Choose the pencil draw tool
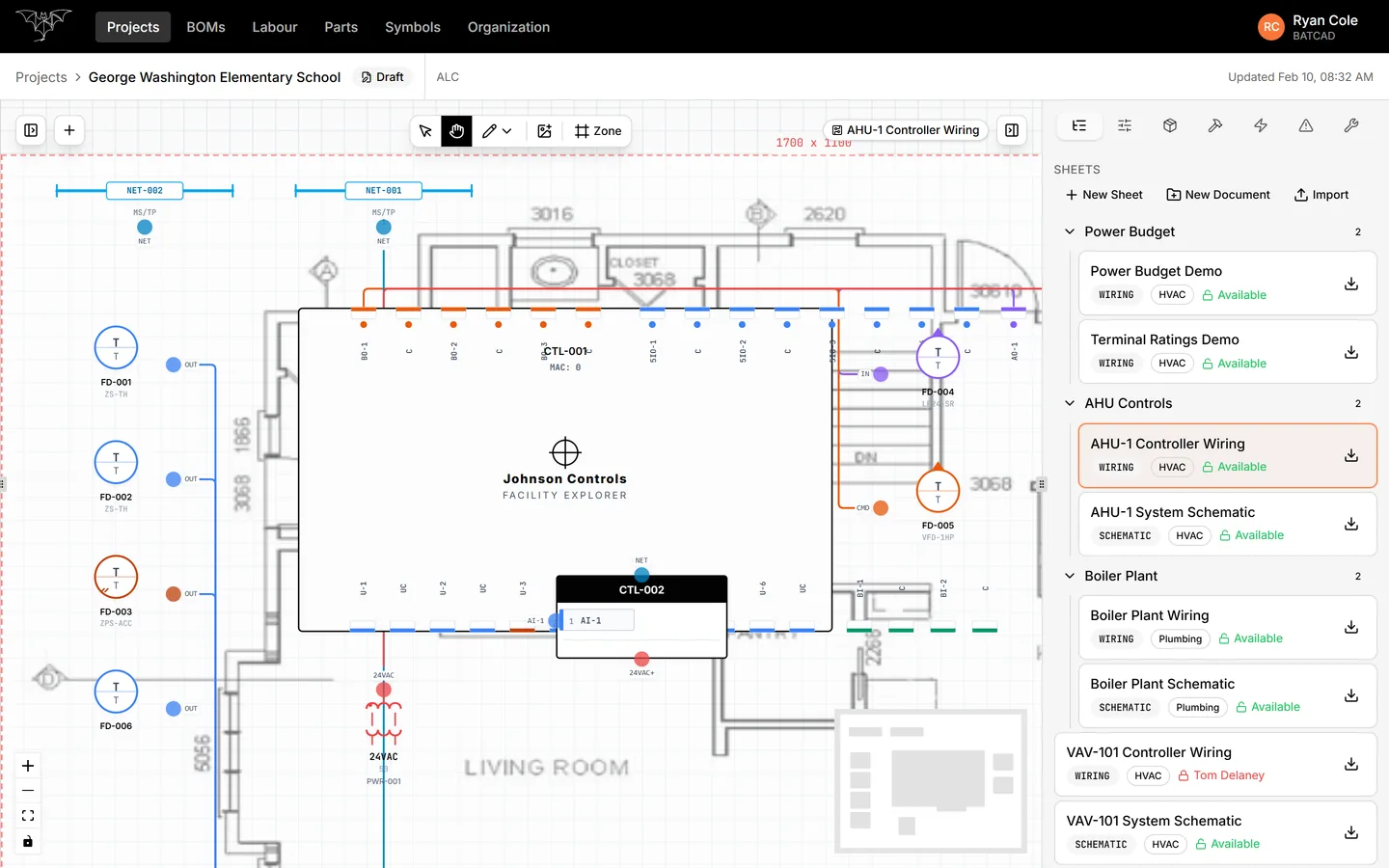This screenshot has width=1389, height=868. 490,131
